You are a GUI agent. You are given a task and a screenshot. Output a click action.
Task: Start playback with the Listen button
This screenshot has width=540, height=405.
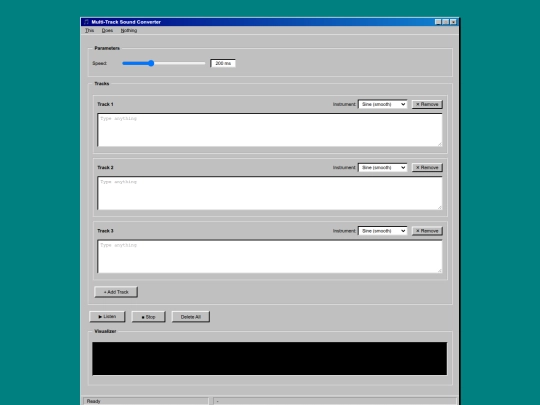[x=107, y=316]
